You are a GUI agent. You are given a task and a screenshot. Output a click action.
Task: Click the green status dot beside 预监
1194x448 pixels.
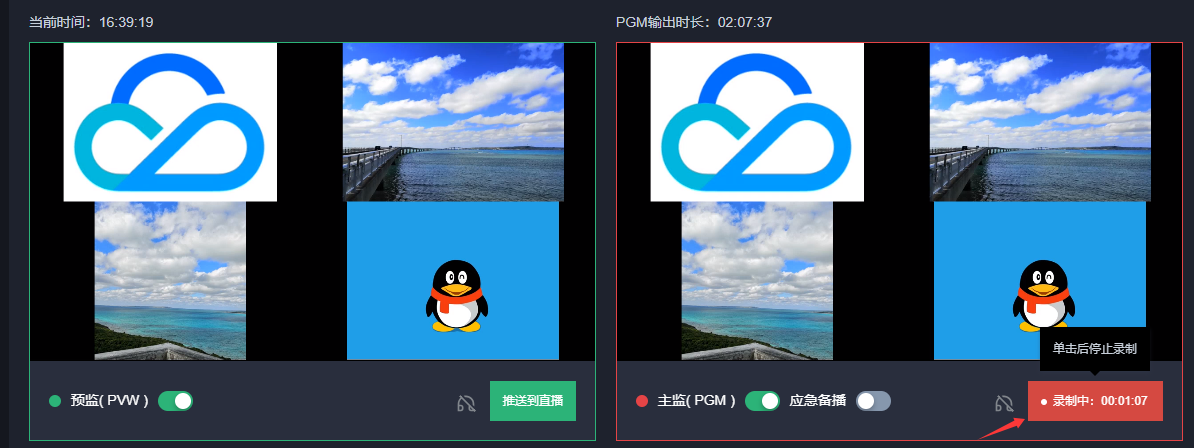[55, 401]
